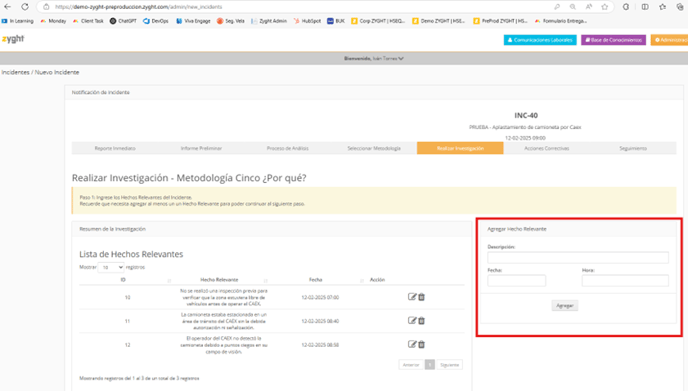Screen dimensions: 688x391
Task: Click the site info icon in address bar
Action: pos(46,7)
